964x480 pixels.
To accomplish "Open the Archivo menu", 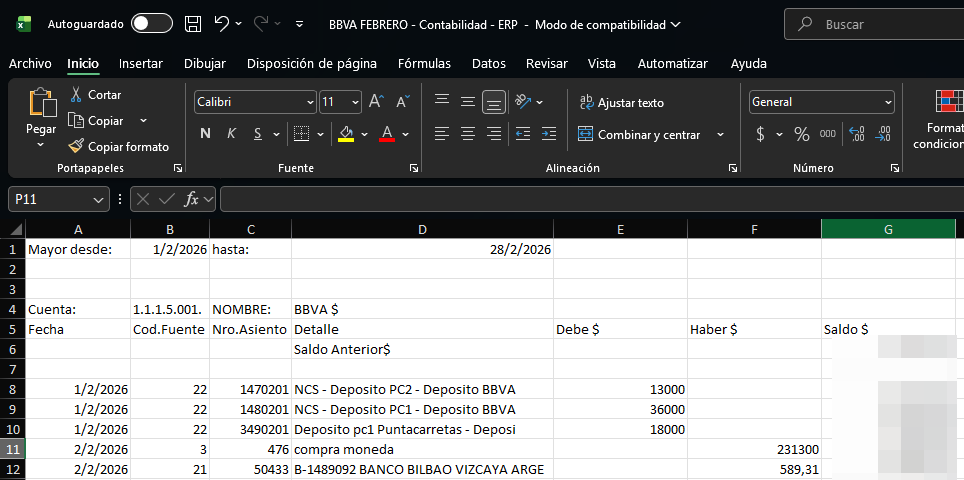I will pyautogui.click(x=30, y=63).
